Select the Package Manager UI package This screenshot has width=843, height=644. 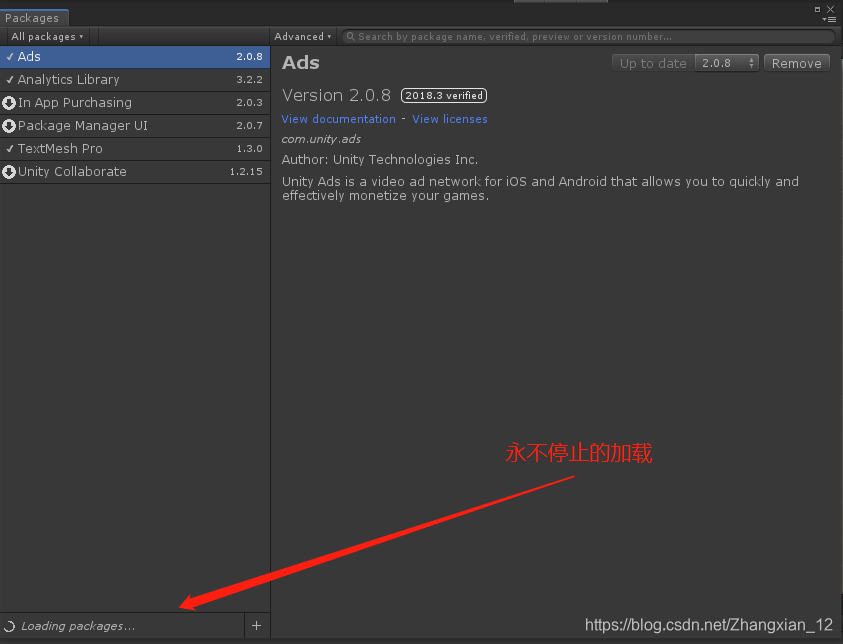pyautogui.click(x=134, y=126)
